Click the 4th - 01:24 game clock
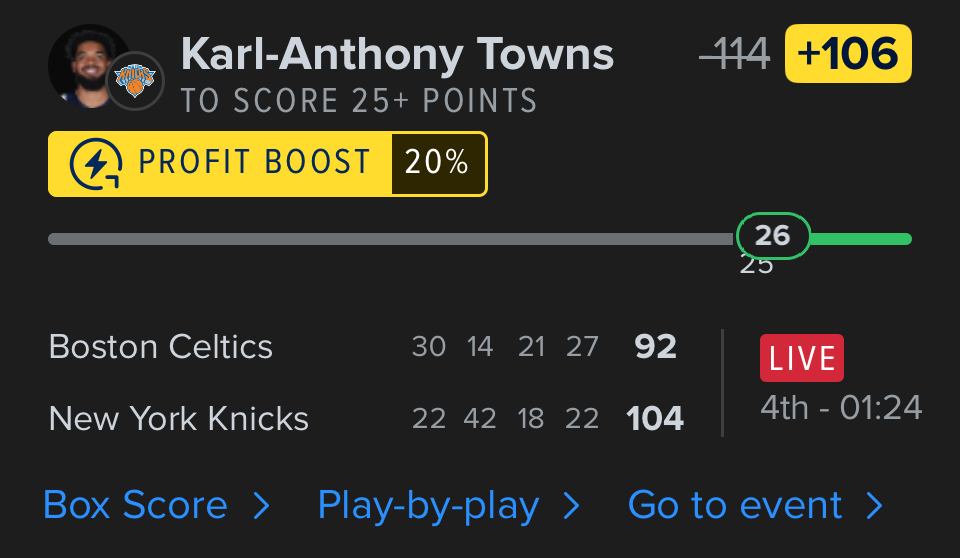This screenshot has height=558, width=960. click(841, 408)
